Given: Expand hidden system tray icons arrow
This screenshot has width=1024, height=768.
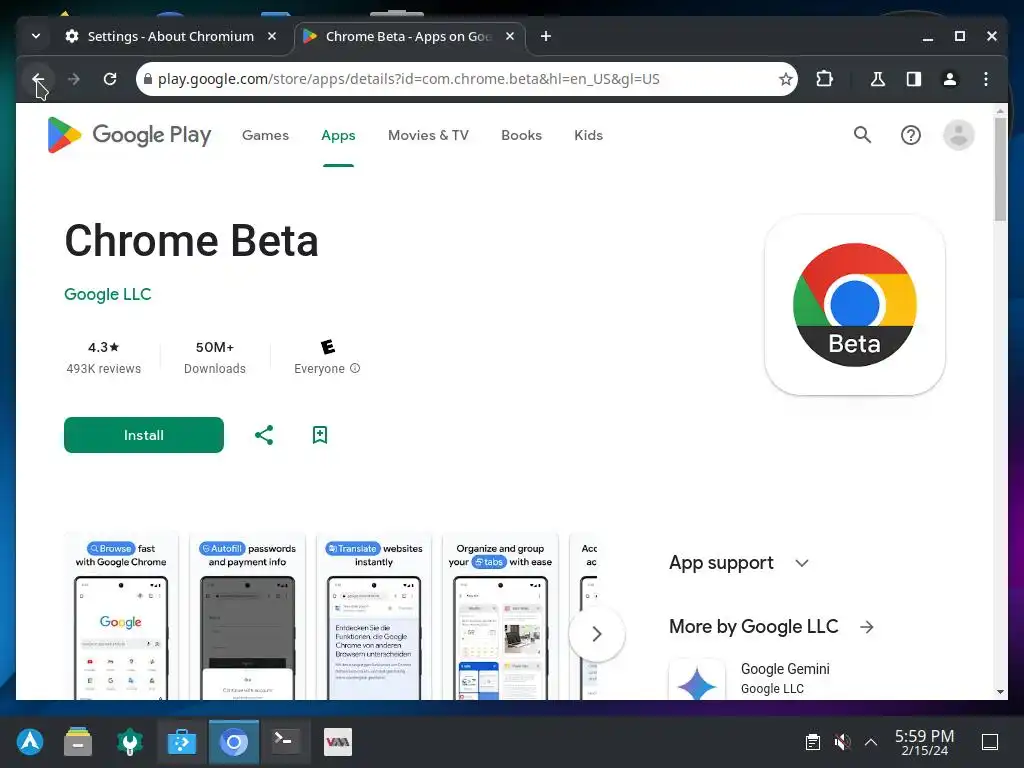Looking at the screenshot, I should 871,742.
